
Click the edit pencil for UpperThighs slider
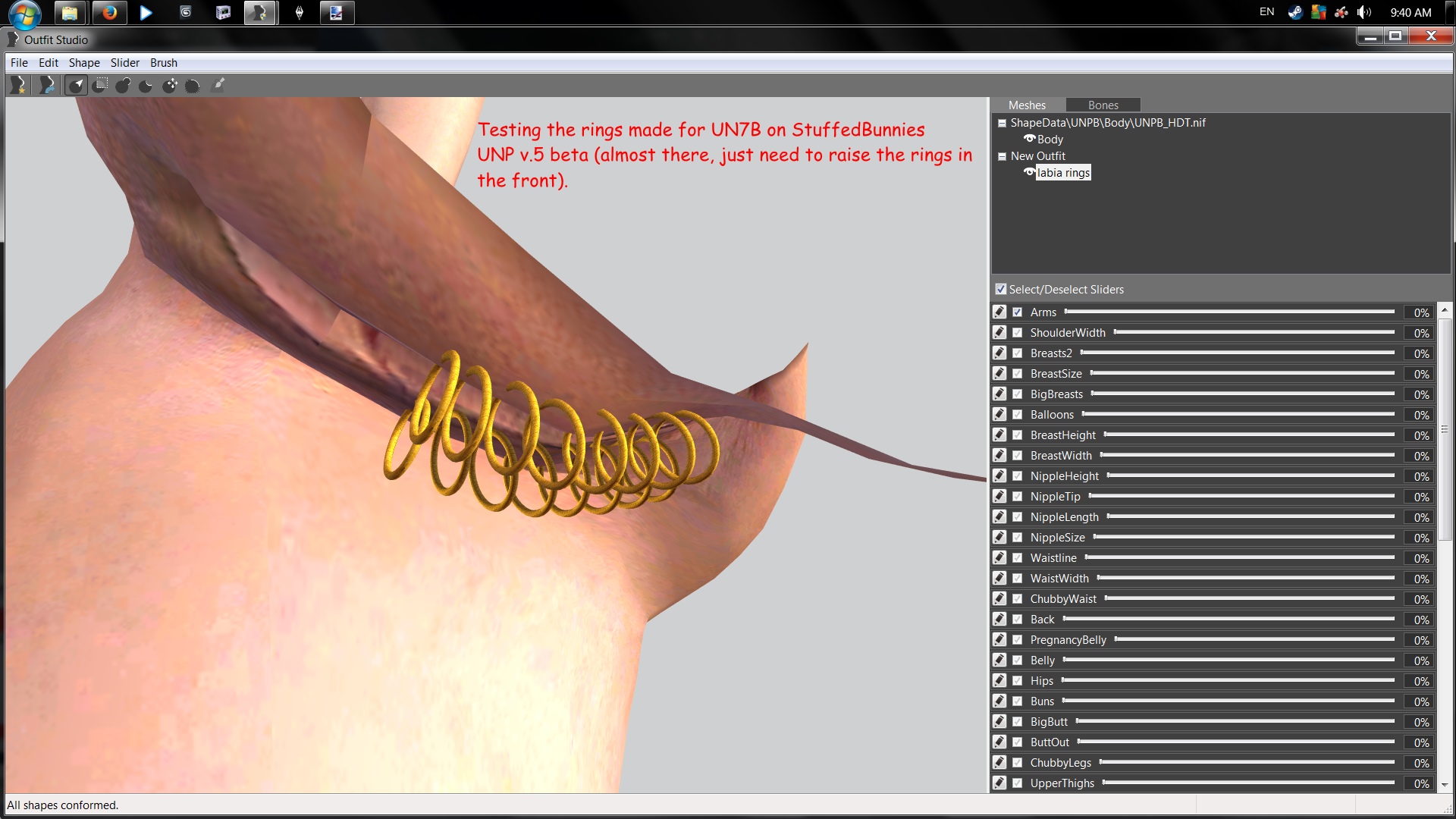click(999, 783)
